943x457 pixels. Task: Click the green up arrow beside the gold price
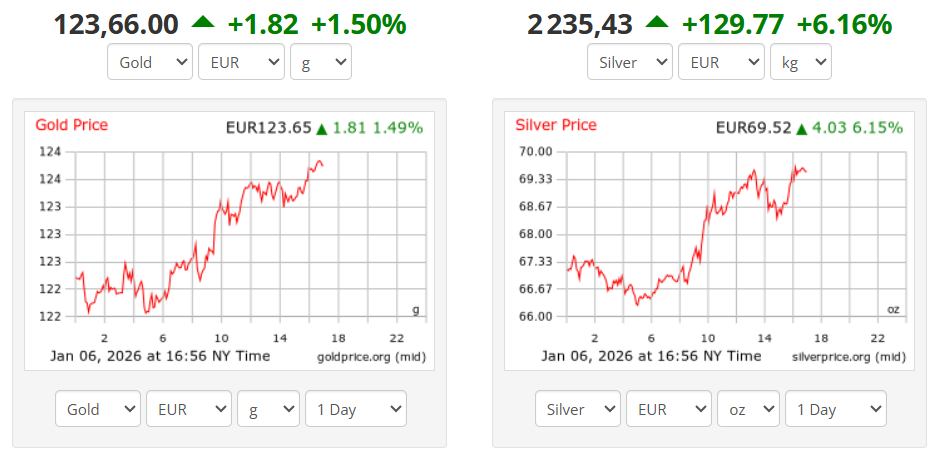click(x=203, y=22)
